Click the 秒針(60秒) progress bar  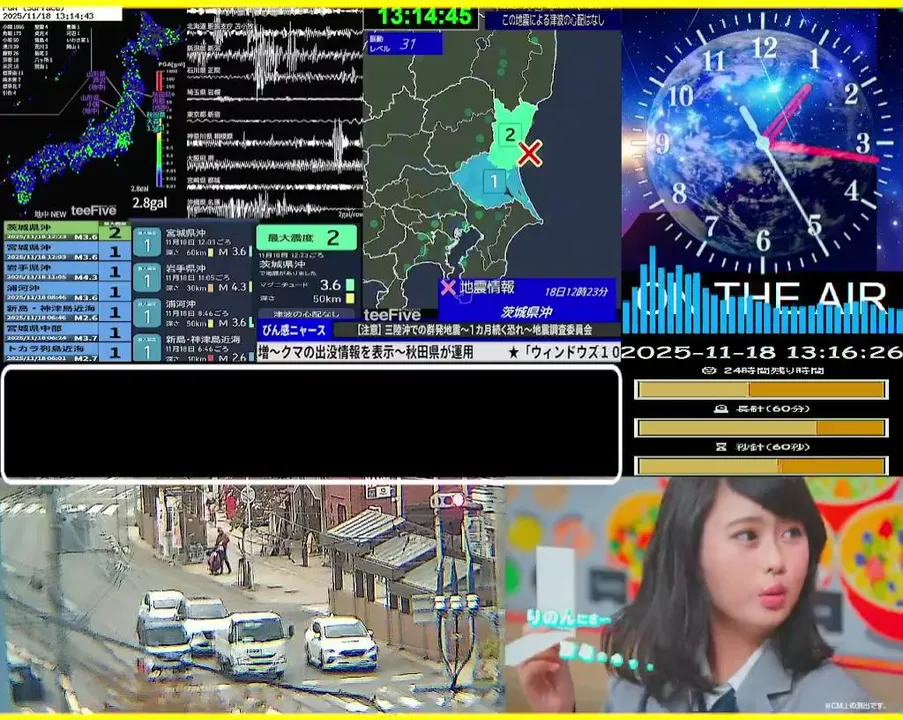(761, 465)
